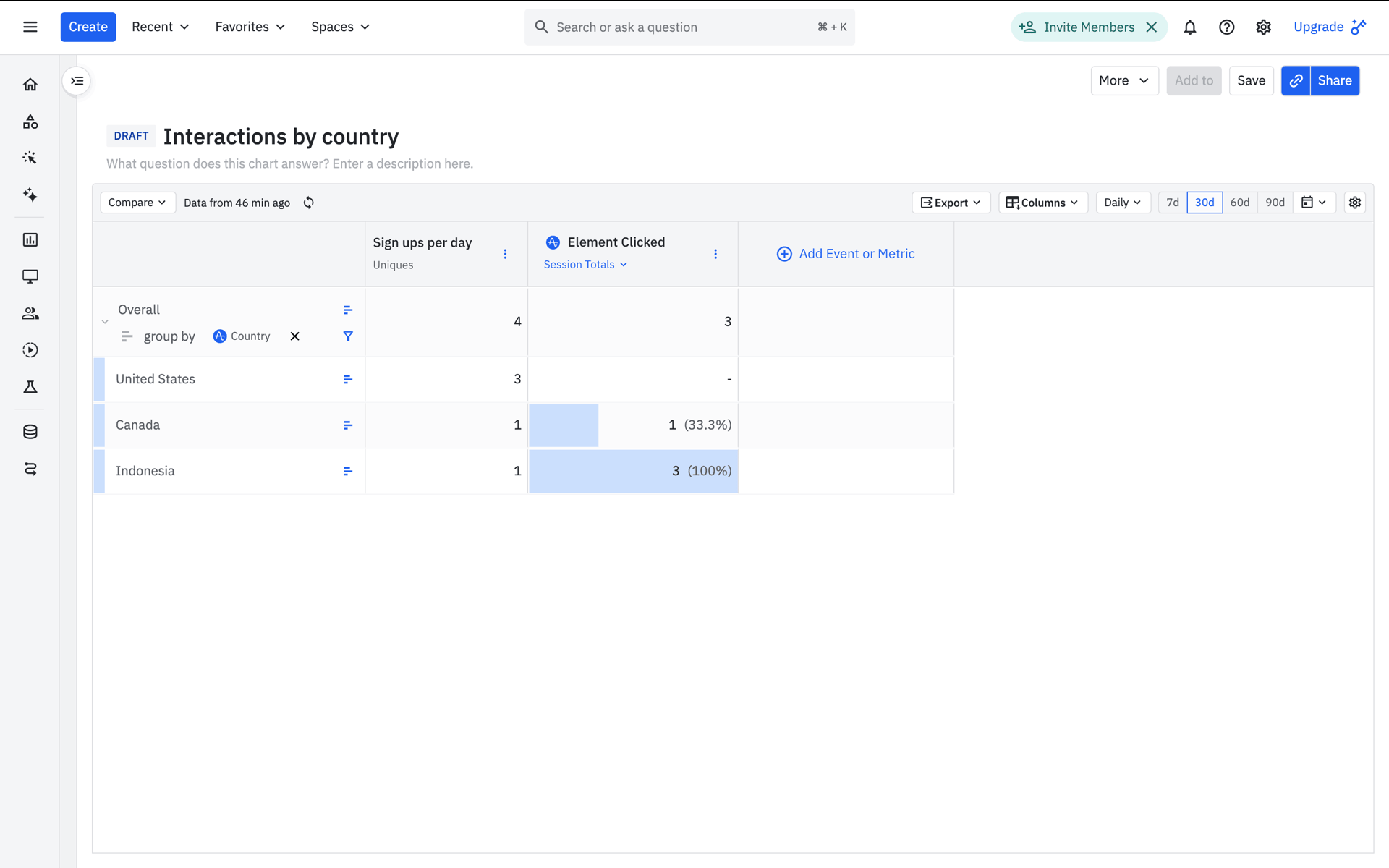Click the Indonesia row label
The image size is (1389, 868).
145,472
